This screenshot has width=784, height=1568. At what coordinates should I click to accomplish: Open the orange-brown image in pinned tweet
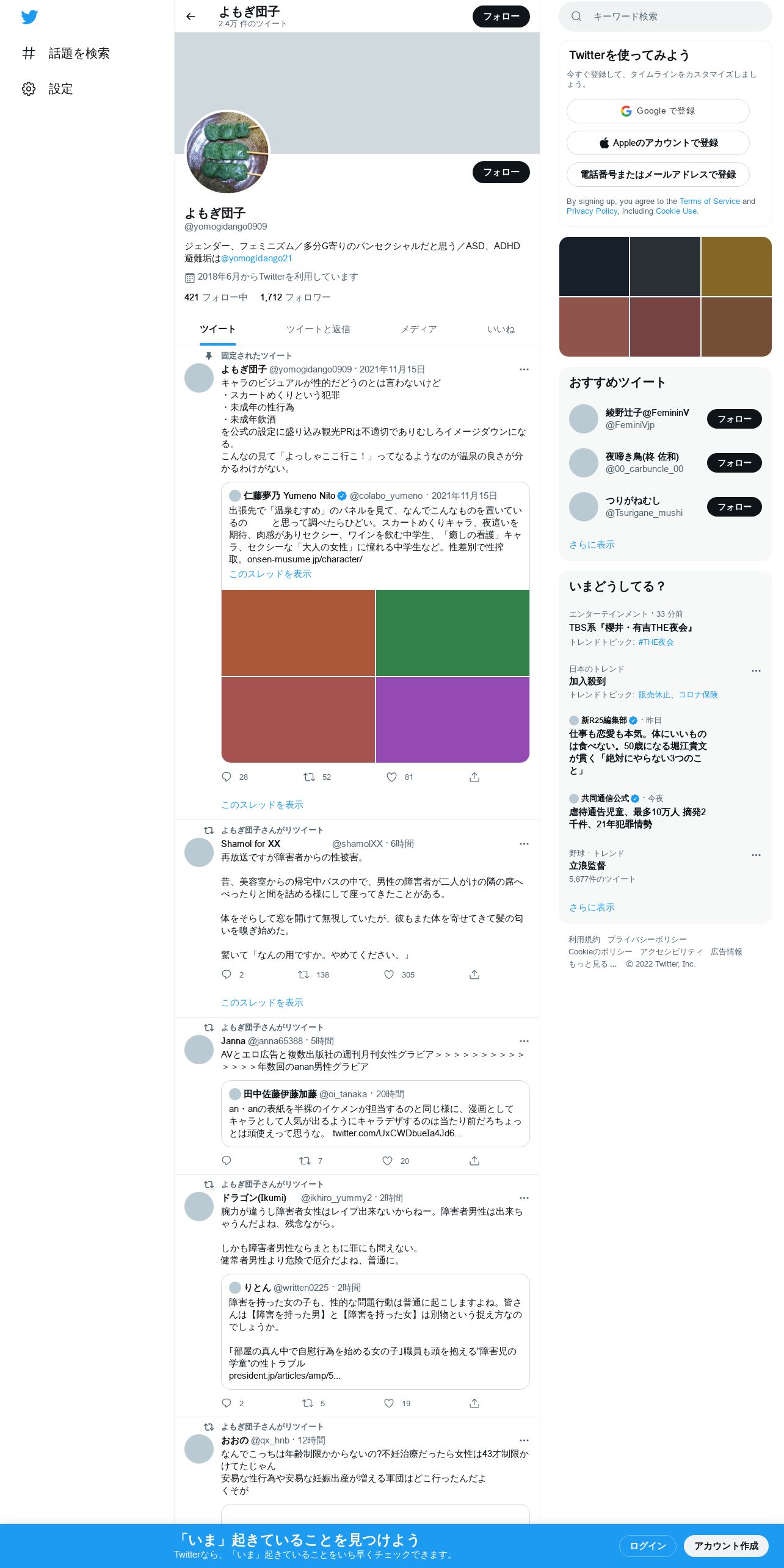(298, 633)
